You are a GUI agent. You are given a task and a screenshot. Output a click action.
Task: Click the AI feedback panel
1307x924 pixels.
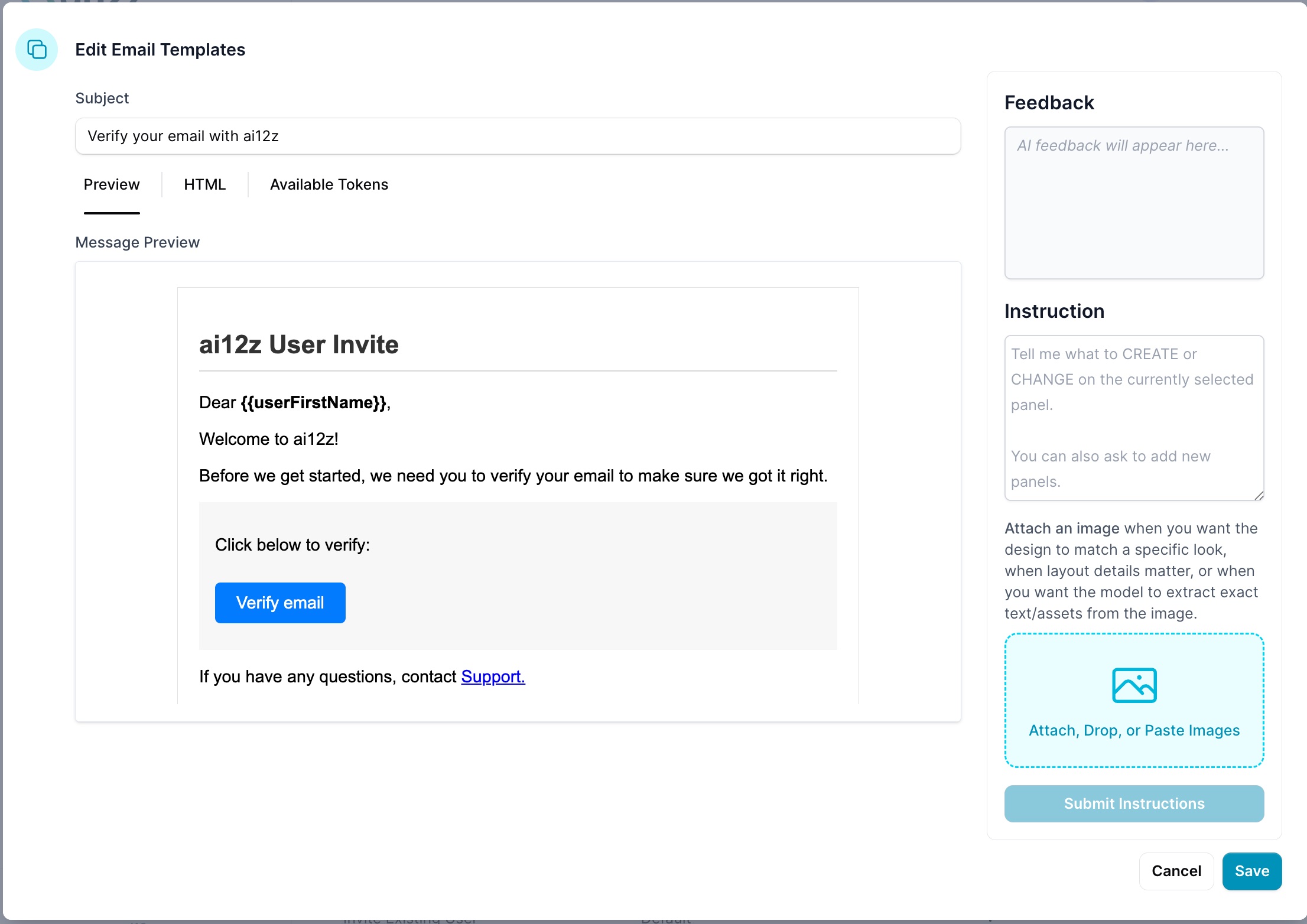point(1133,203)
